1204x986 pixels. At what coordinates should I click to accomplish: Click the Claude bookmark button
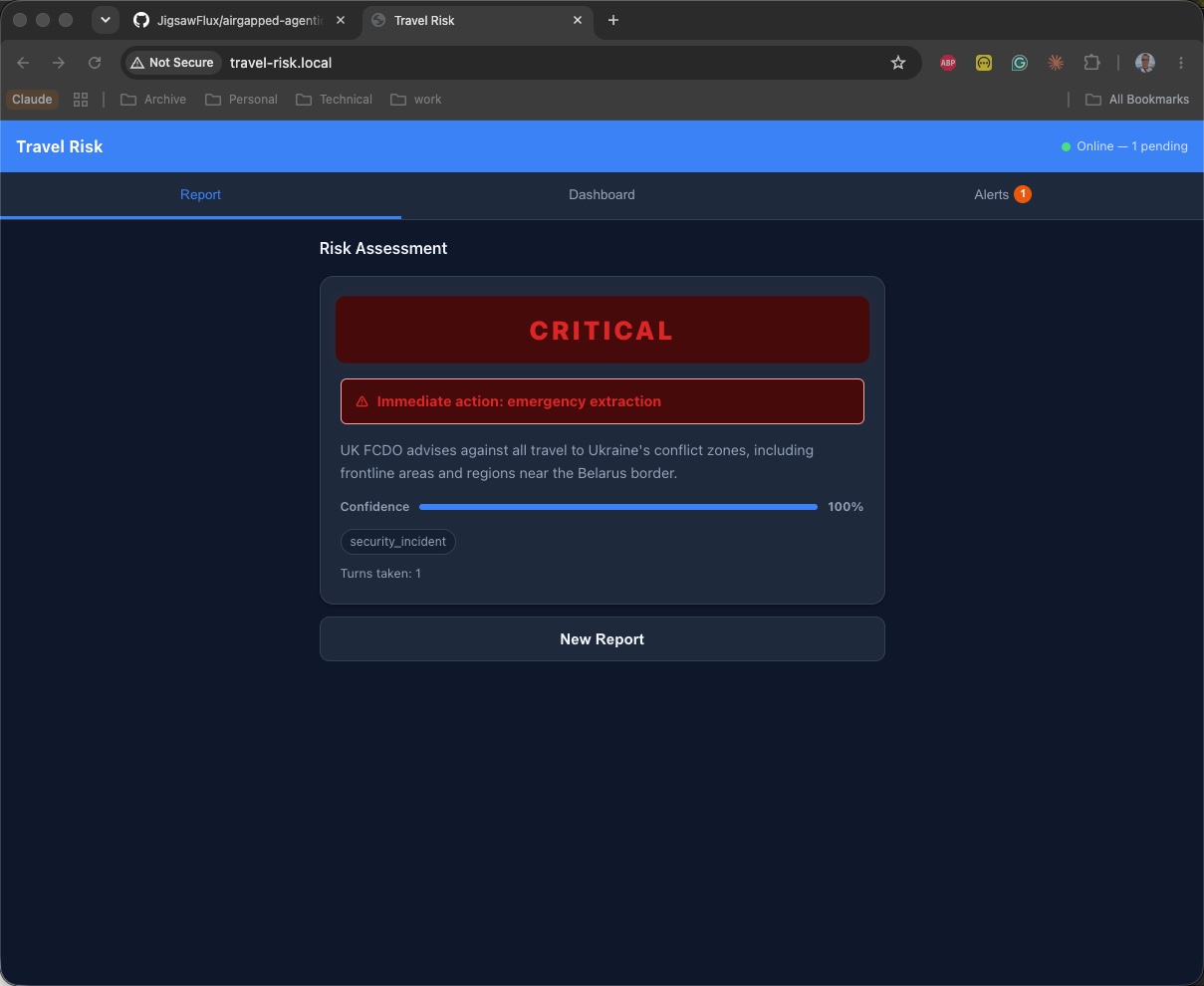[x=32, y=100]
